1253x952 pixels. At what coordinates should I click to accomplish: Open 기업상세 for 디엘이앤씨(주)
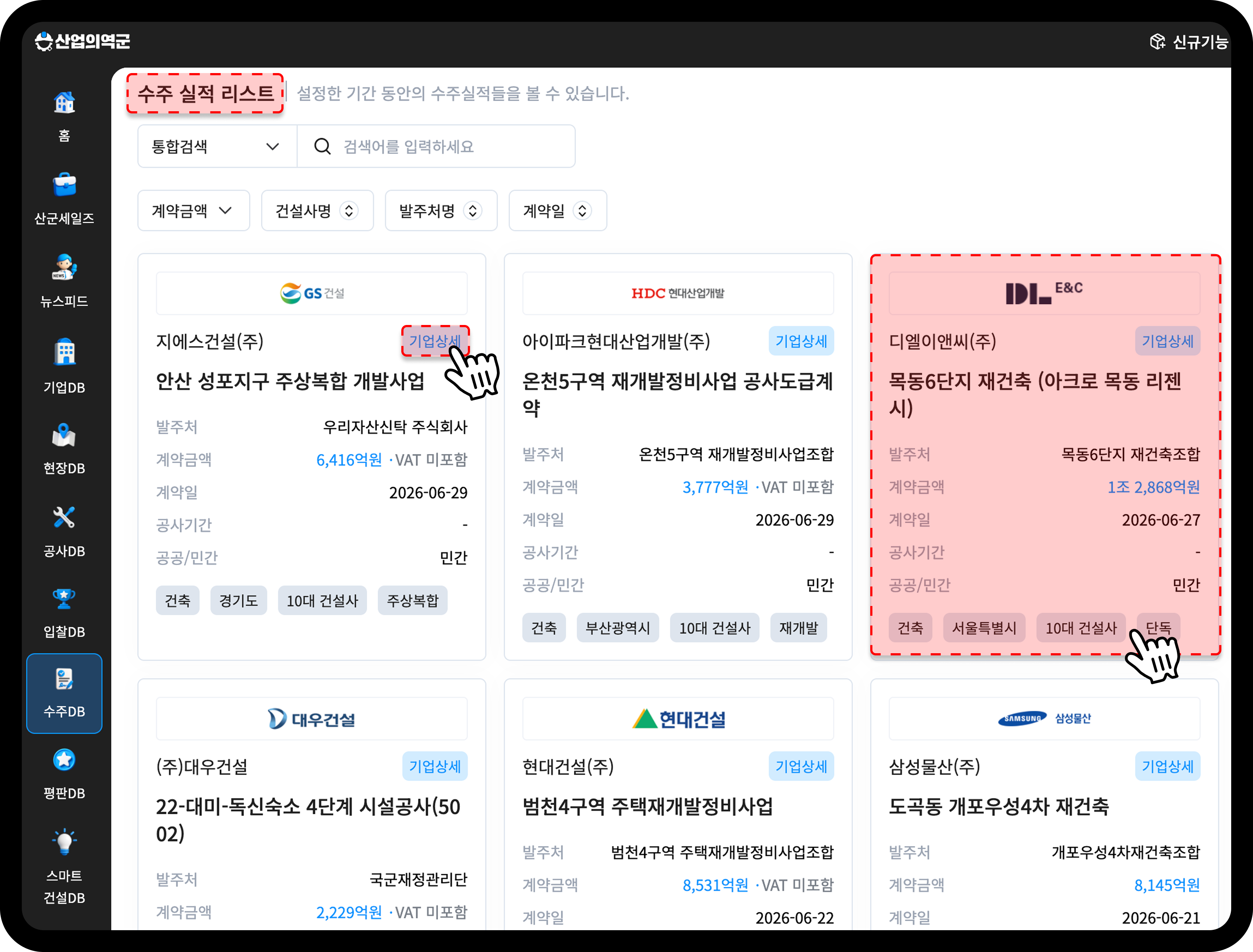coord(1168,341)
